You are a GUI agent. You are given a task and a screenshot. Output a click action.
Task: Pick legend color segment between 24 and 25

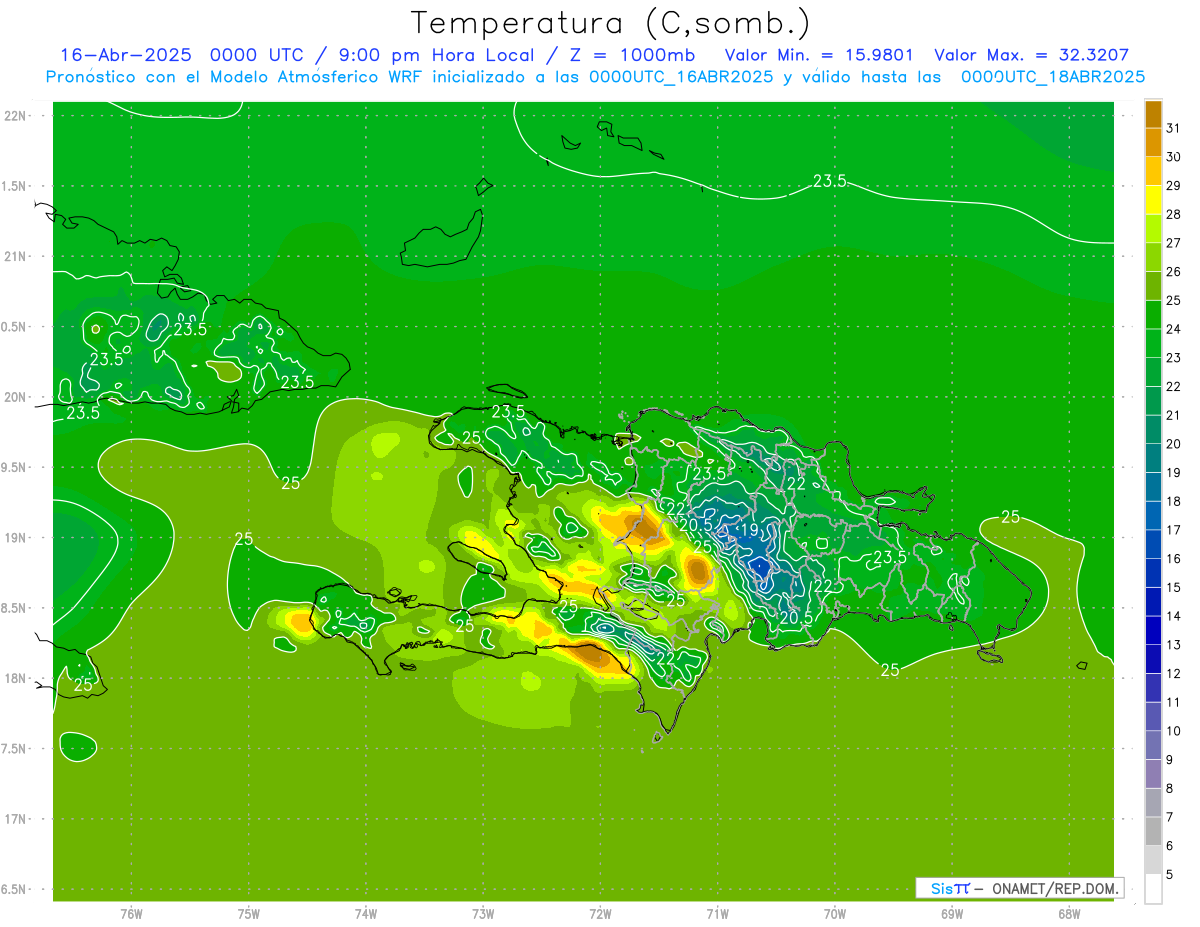pos(1153,315)
